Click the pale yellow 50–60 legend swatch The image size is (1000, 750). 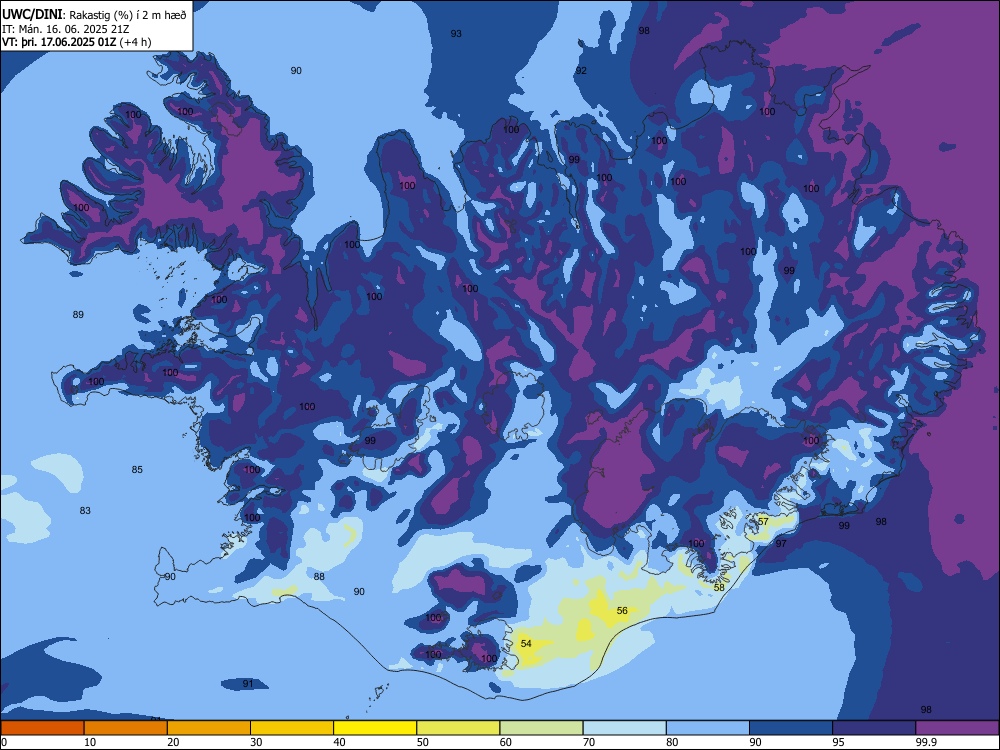458,728
